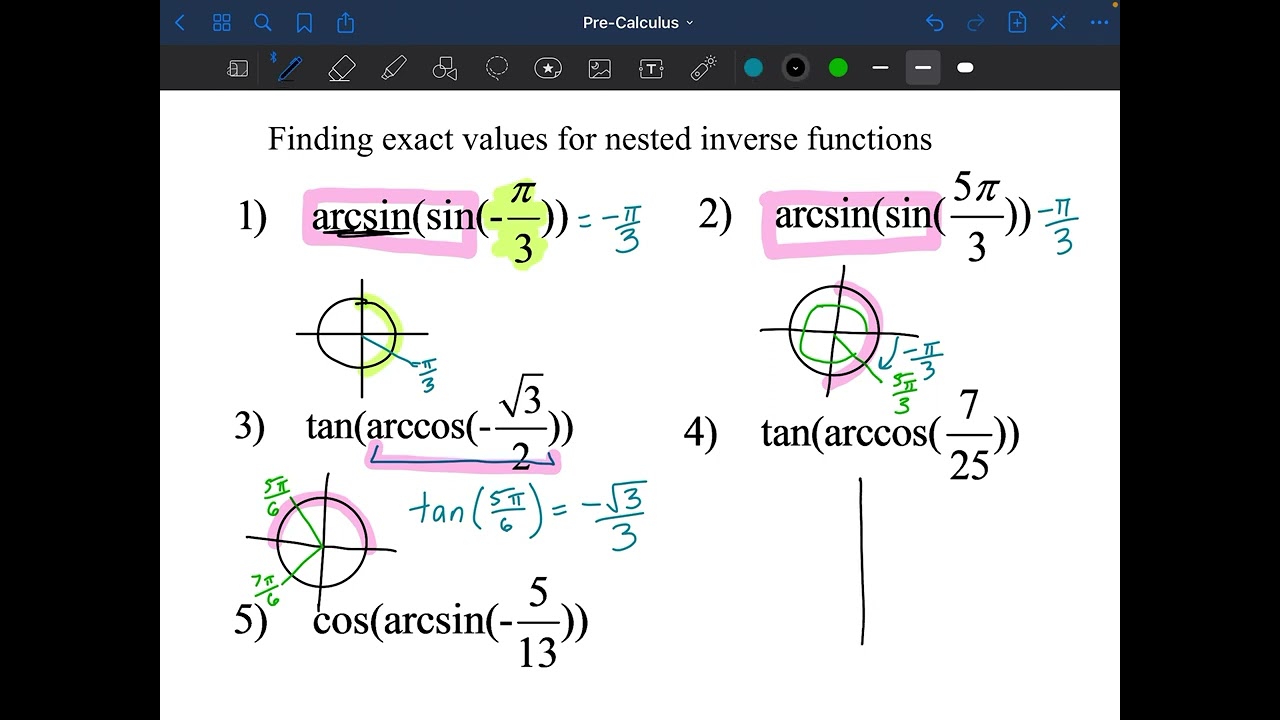Select the Image insert tool

600,68
